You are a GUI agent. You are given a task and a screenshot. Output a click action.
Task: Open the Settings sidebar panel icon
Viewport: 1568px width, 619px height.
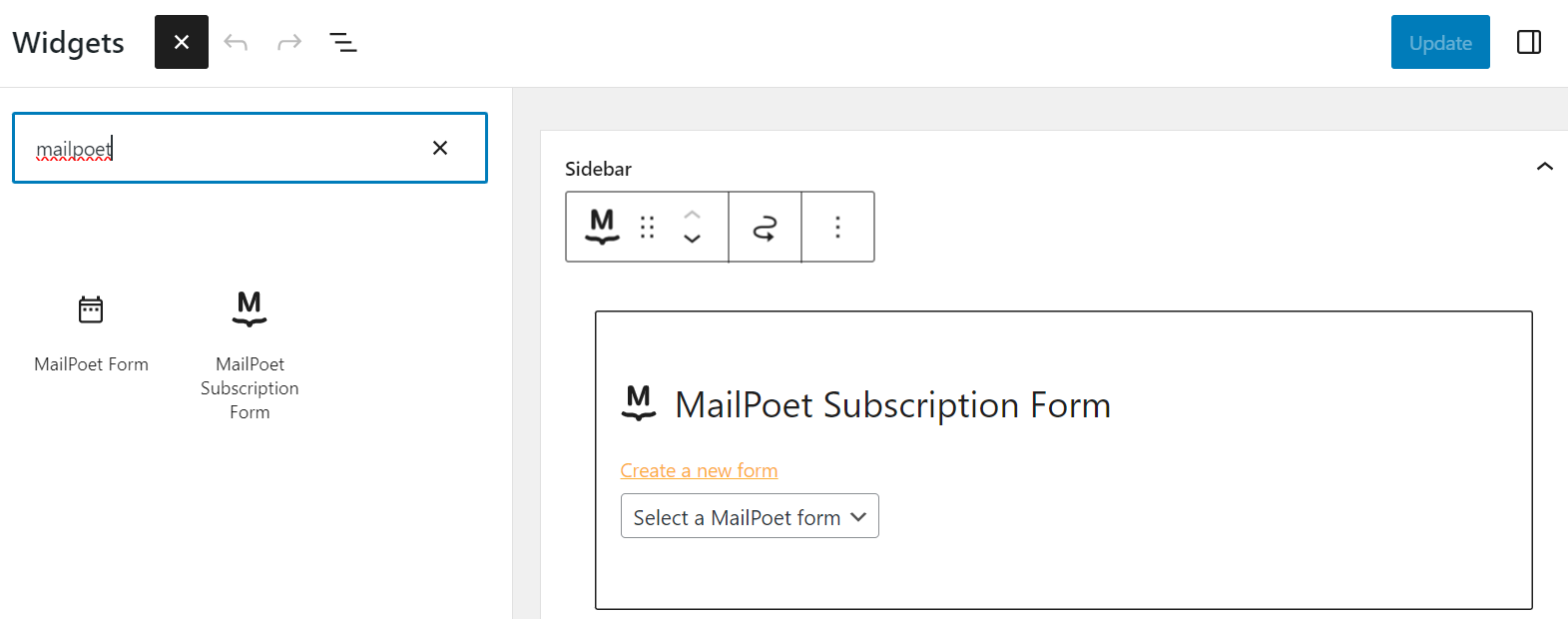[x=1528, y=42]
